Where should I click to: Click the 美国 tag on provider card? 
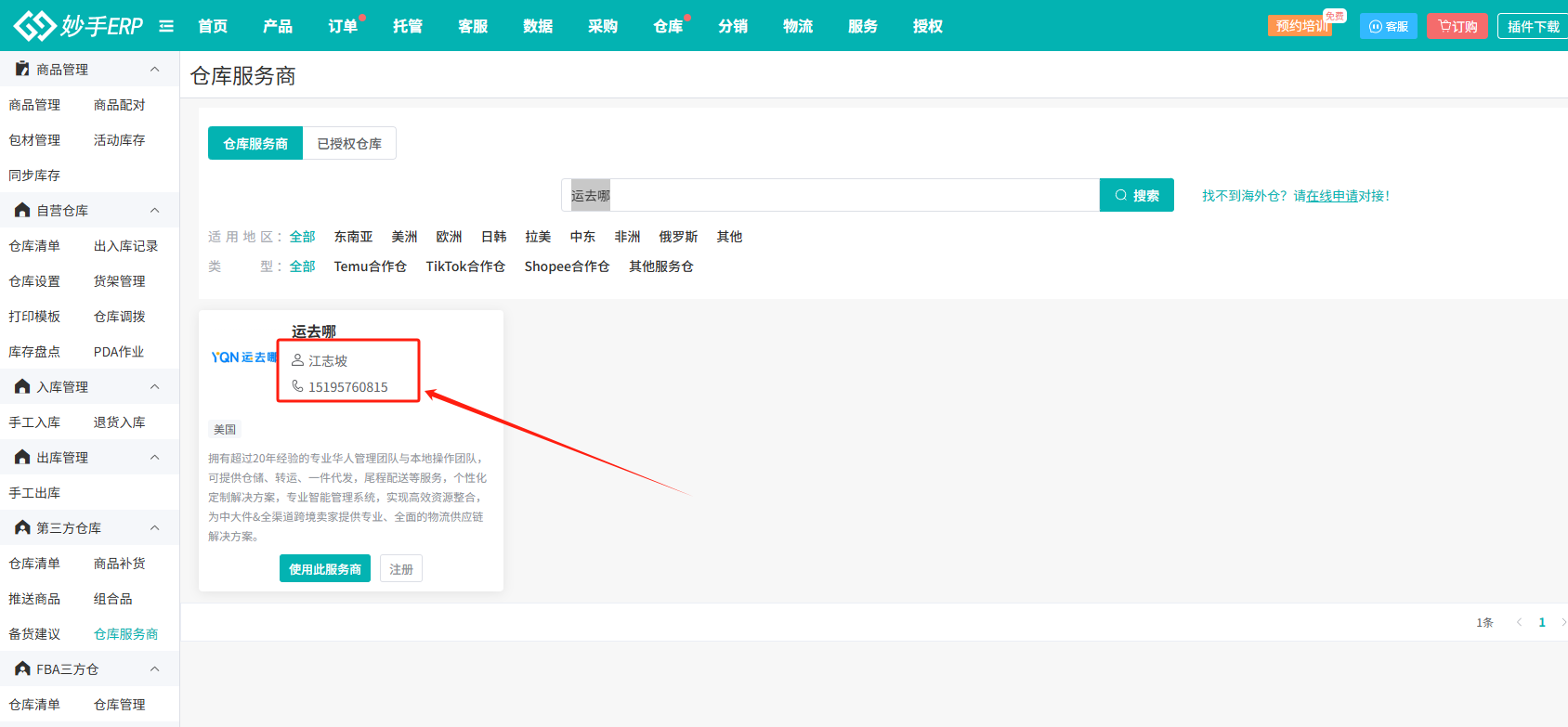pos(225,429)
